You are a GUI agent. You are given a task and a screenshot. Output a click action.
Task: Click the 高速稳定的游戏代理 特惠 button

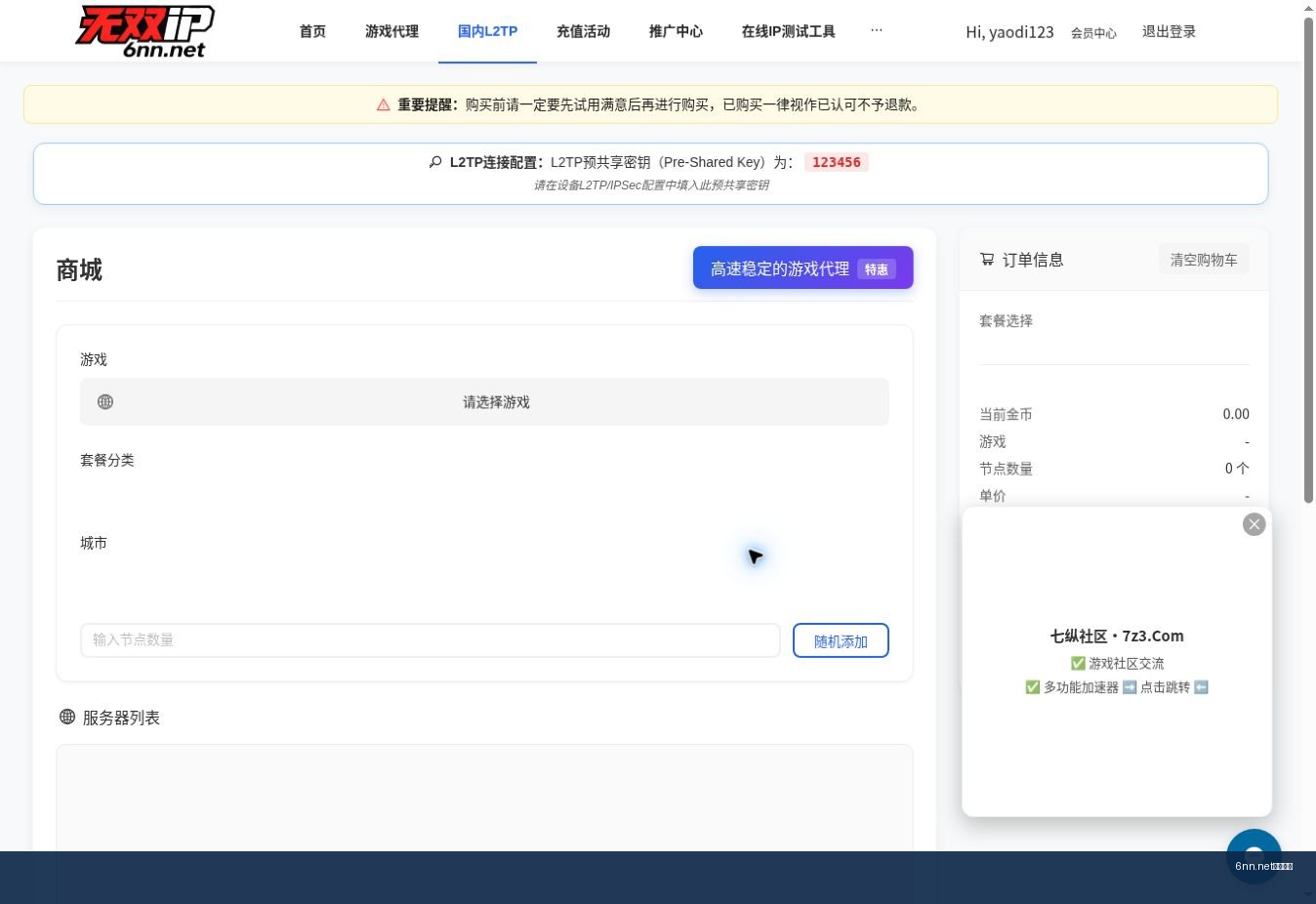pyautogui.click(x=803, y=267)
